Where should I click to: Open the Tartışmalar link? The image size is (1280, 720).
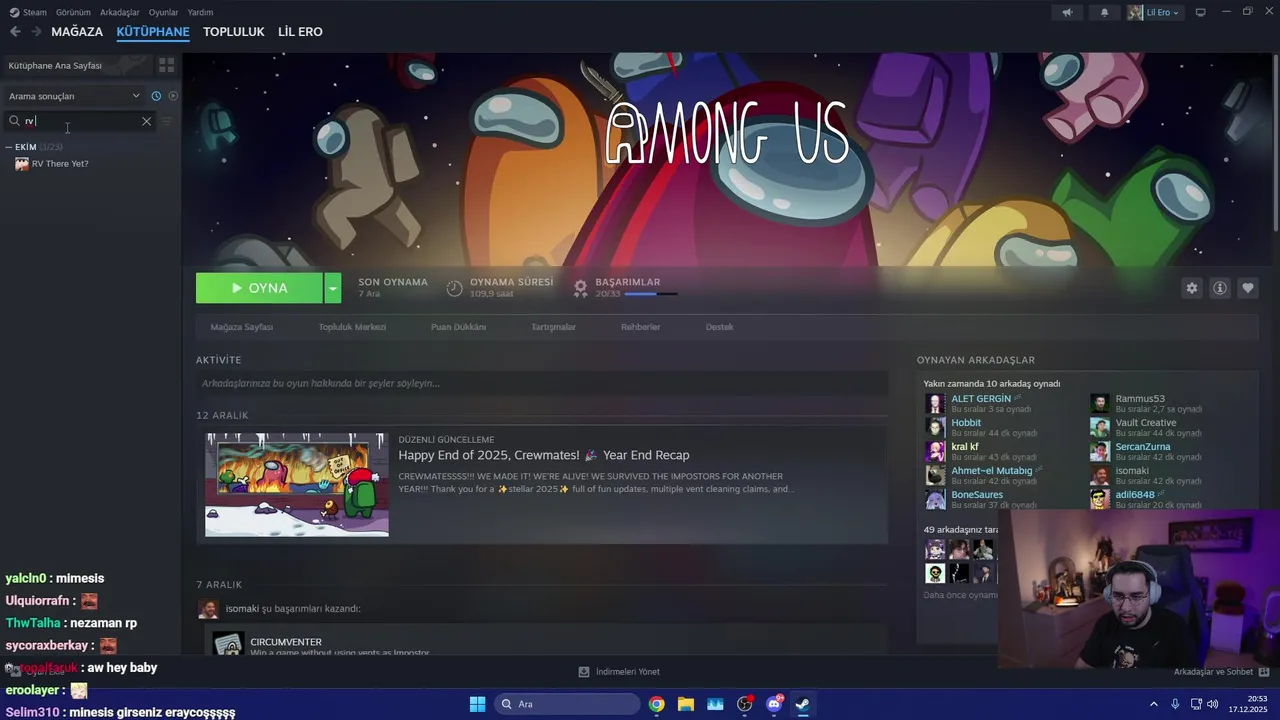(553, 327)
